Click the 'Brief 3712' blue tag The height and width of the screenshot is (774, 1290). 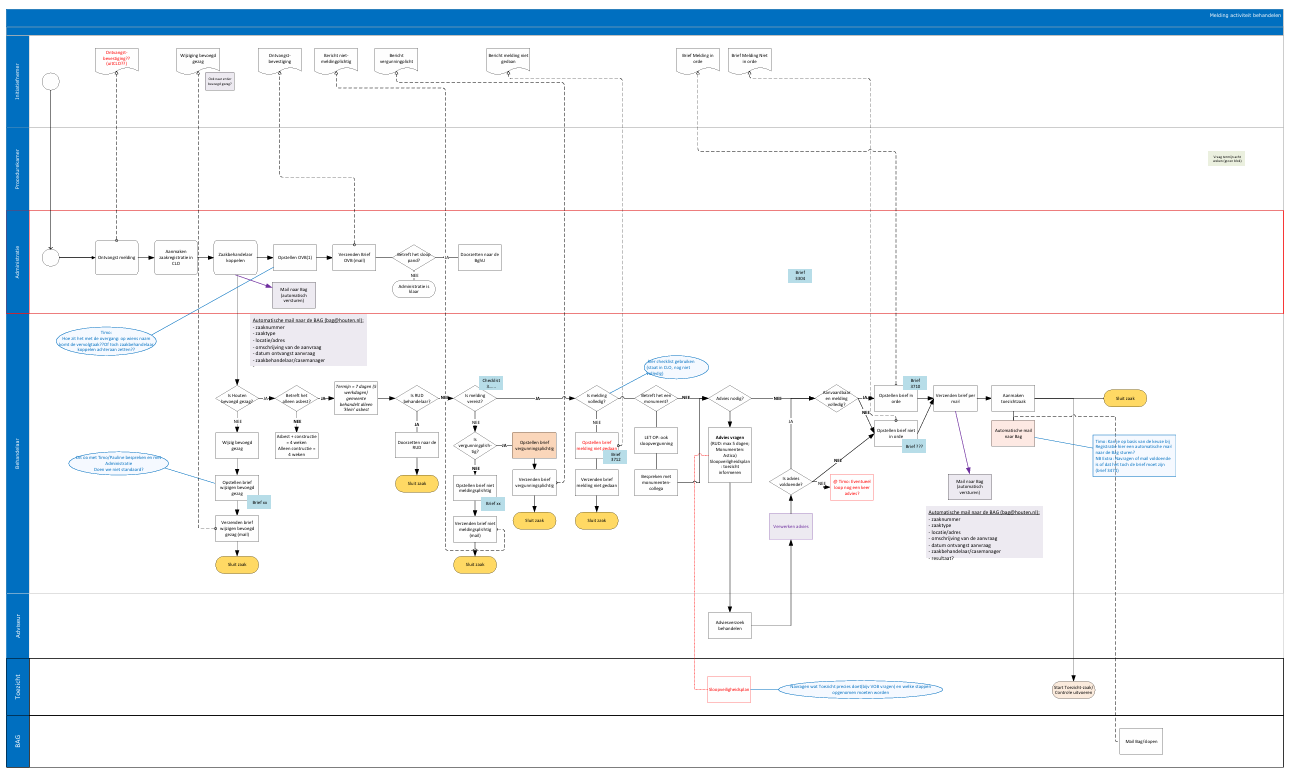pyautogui.click(x=617, y=457)
